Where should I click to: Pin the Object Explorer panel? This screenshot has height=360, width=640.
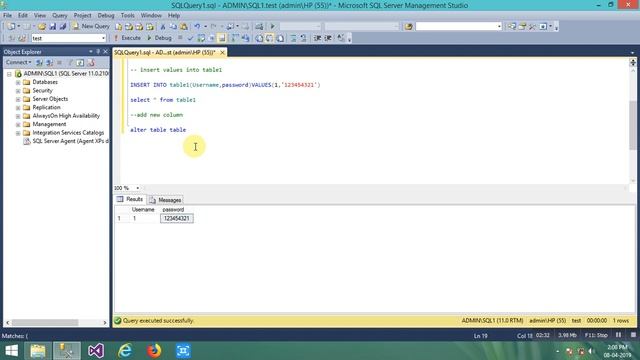[98, 52]
